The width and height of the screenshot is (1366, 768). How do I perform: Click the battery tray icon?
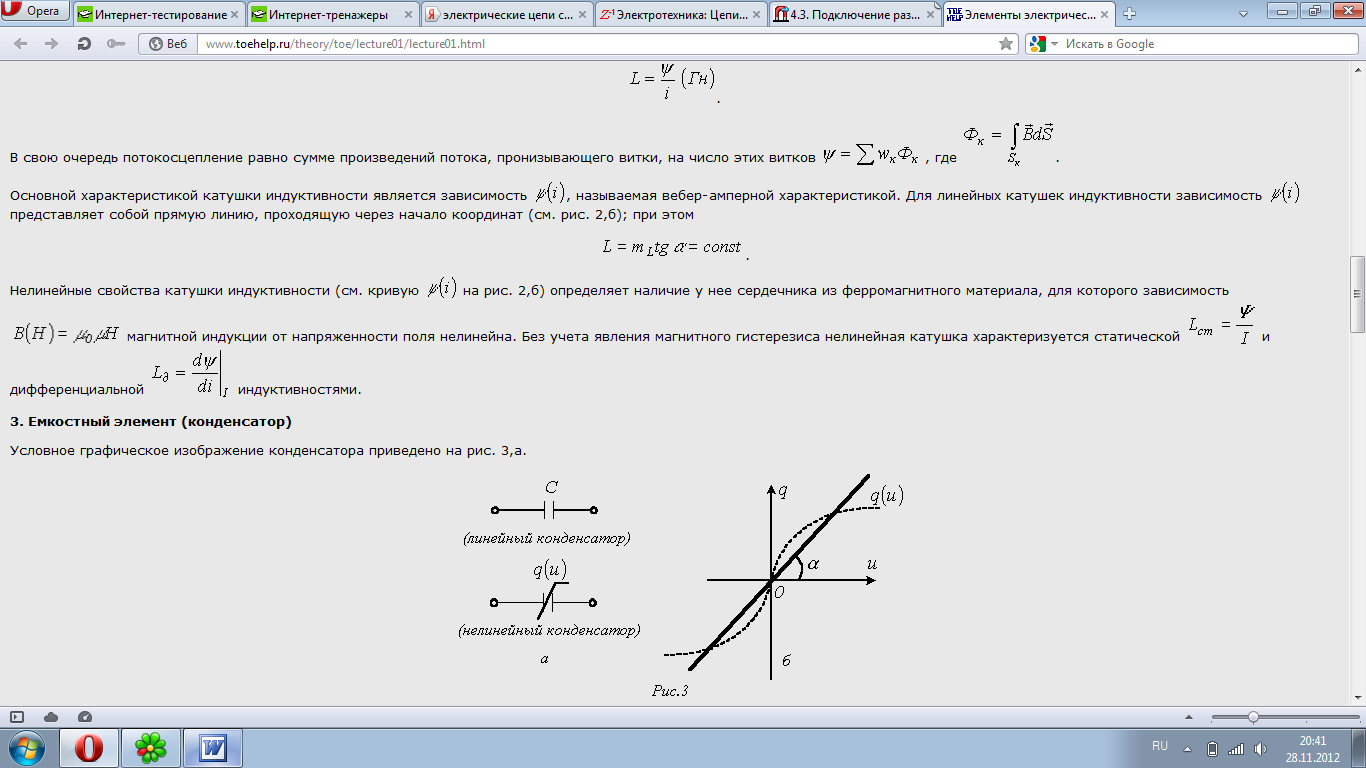pyautogui.click(x=1213, y=748)
